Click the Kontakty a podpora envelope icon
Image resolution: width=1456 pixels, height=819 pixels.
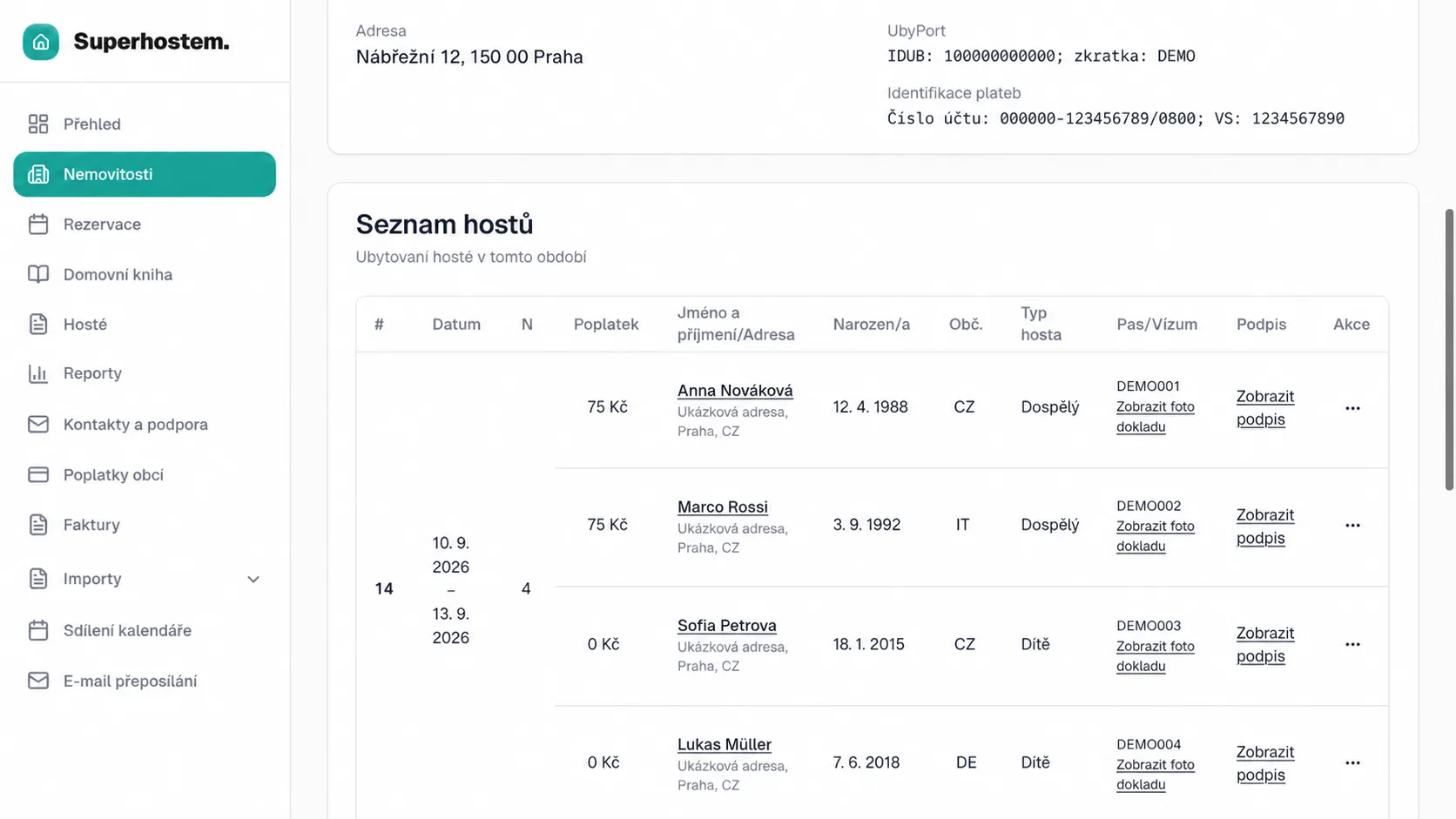pyautogui.click(x=38, y=425)
